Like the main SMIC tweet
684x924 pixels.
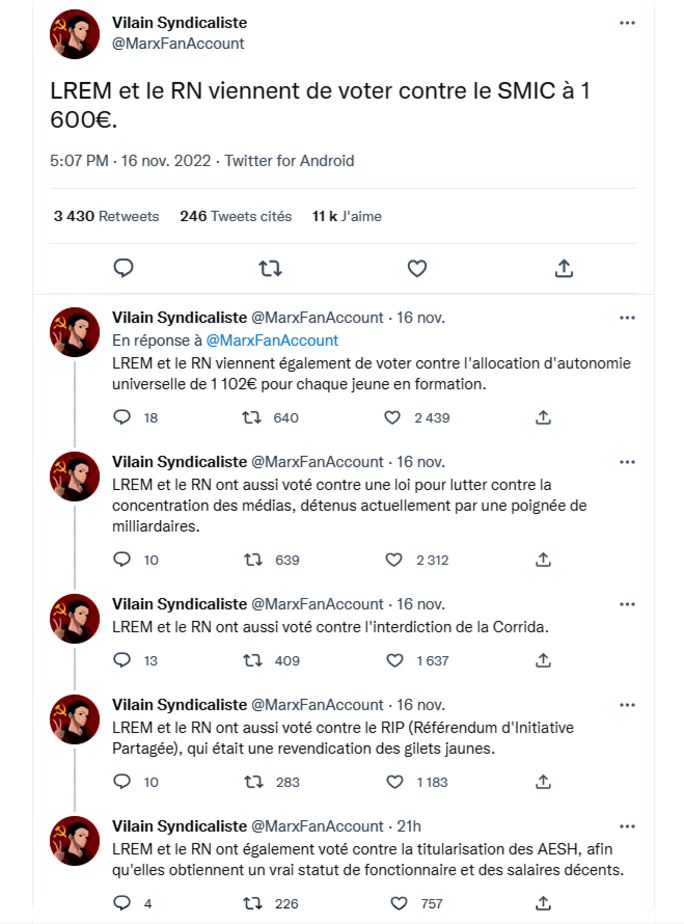[x=417, y=268]
